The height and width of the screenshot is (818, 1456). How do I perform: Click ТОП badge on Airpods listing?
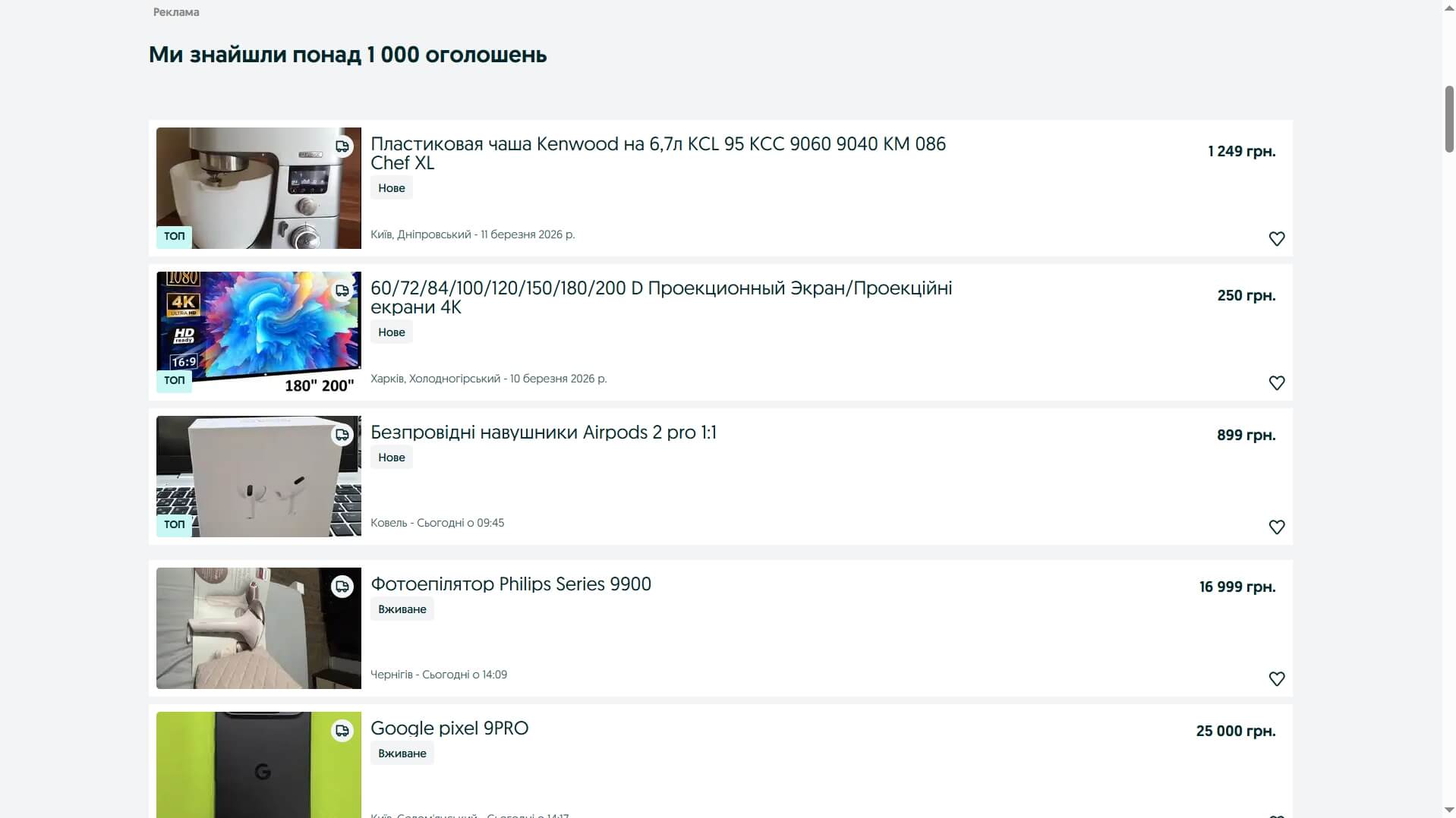tap(174, 524)
